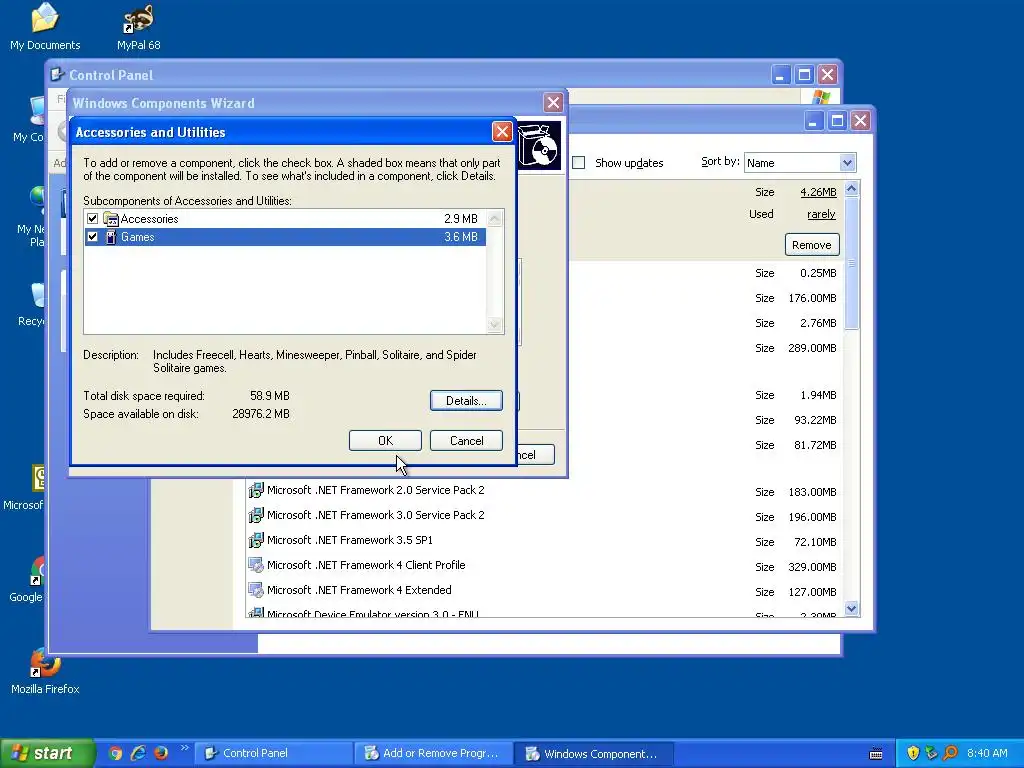Open the Start menu
The width and height of the screenshot is (1024, 768).
[x=46, y=753]
